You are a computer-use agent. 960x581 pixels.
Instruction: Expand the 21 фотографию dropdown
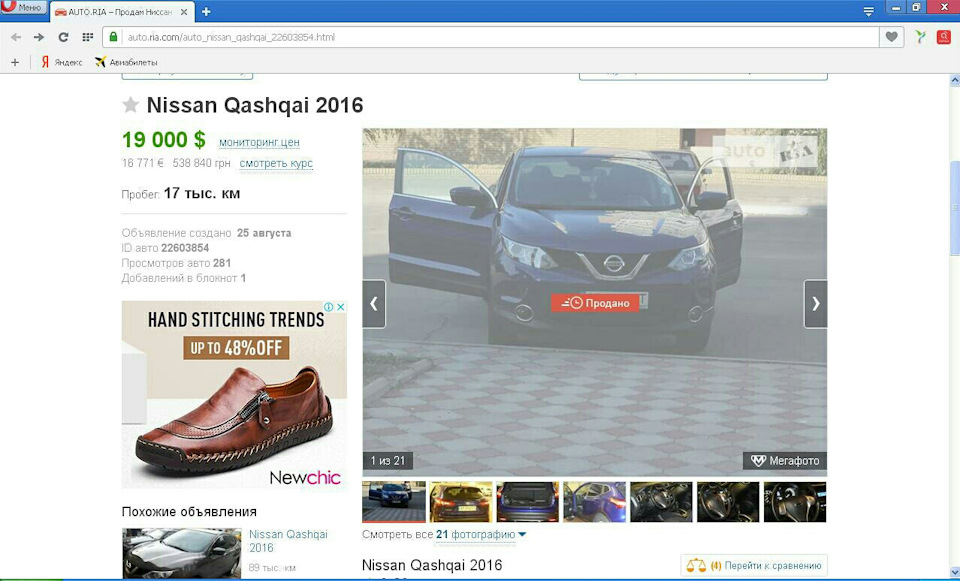coord(481,534)
